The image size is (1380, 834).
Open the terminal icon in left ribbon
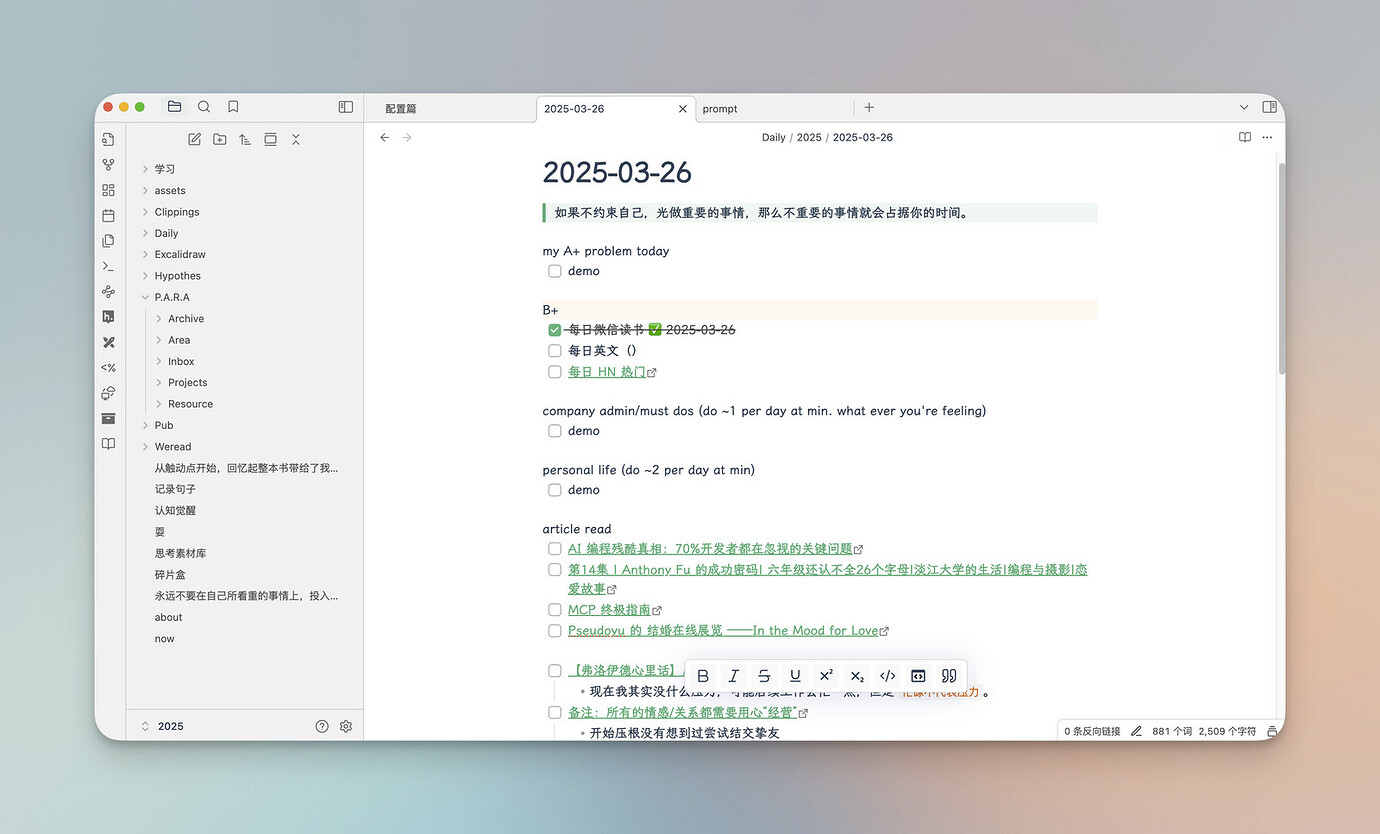pyautogui.click(x=108, y=266)
